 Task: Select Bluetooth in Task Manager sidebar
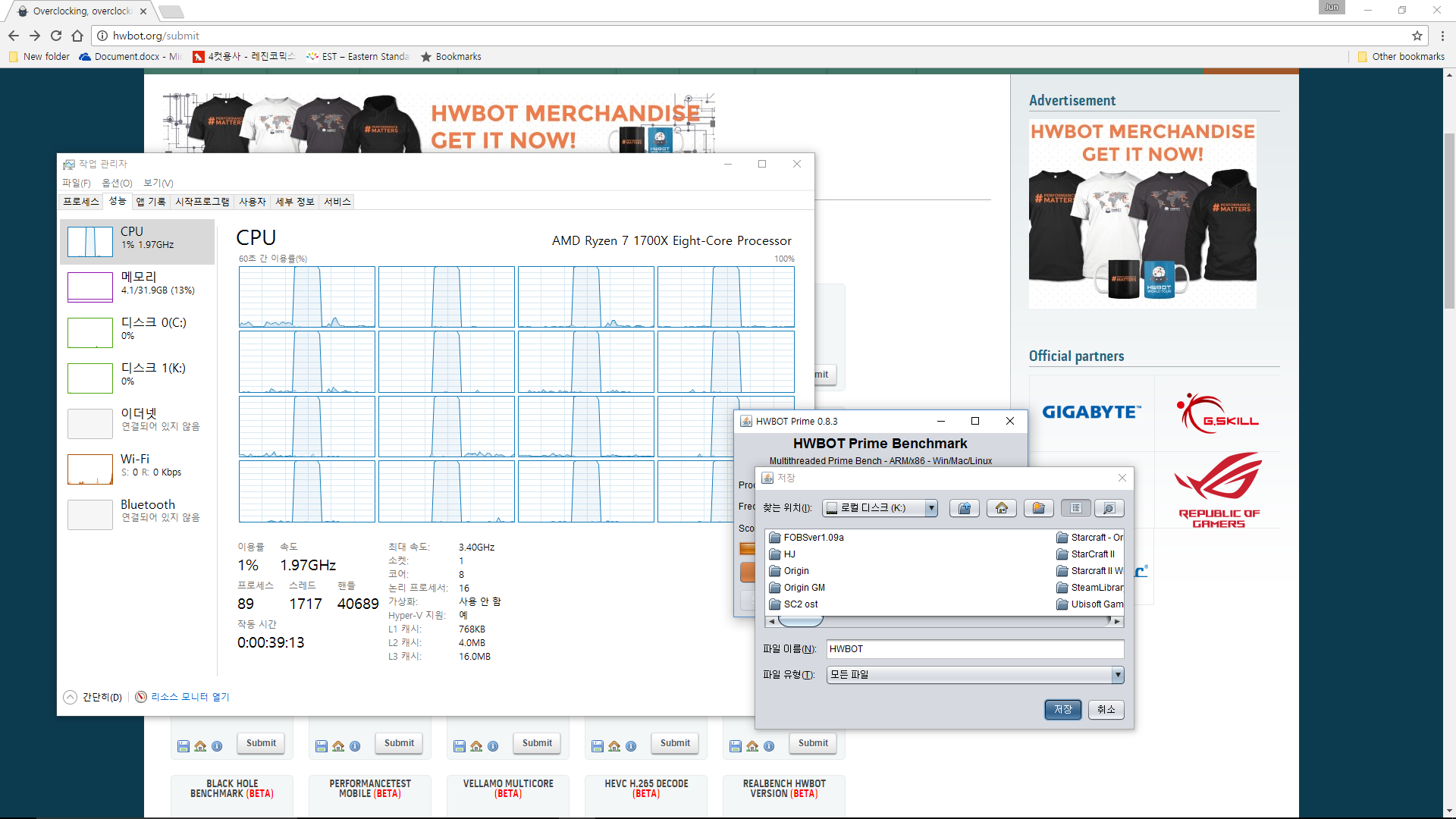point(137,515)
